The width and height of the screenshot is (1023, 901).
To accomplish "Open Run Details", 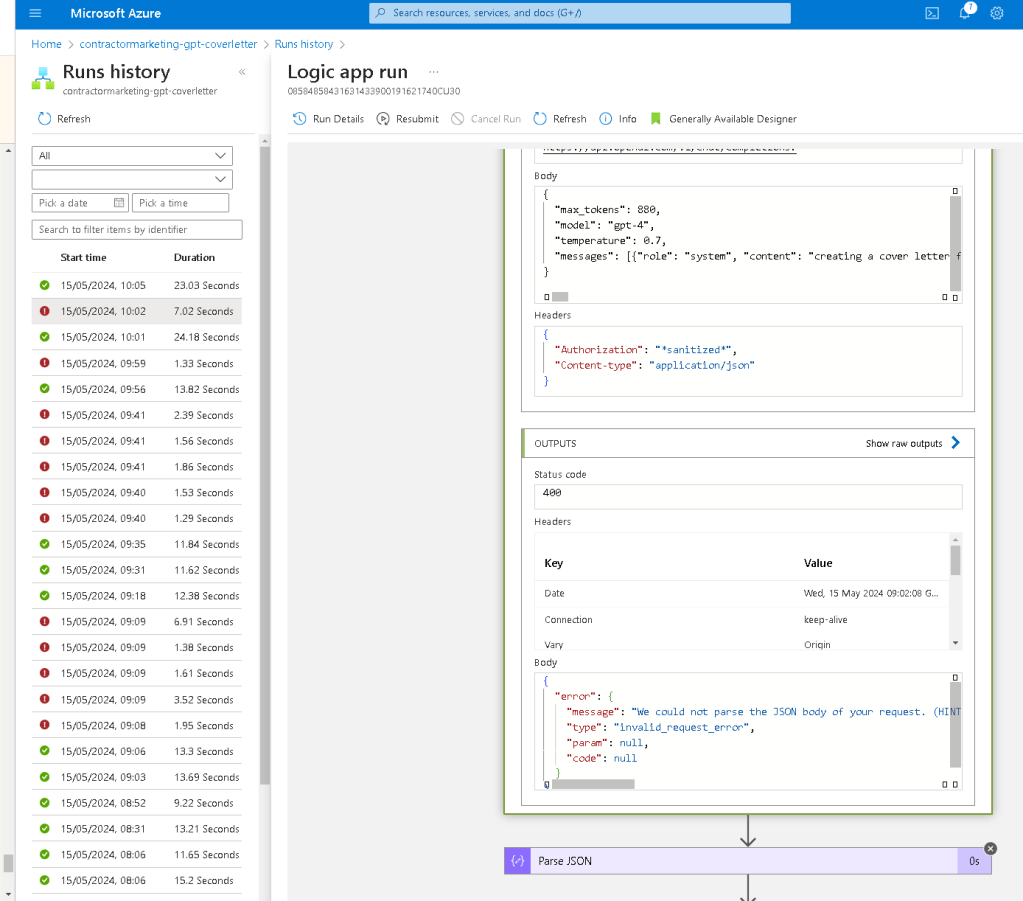I will tap(328, 119).
